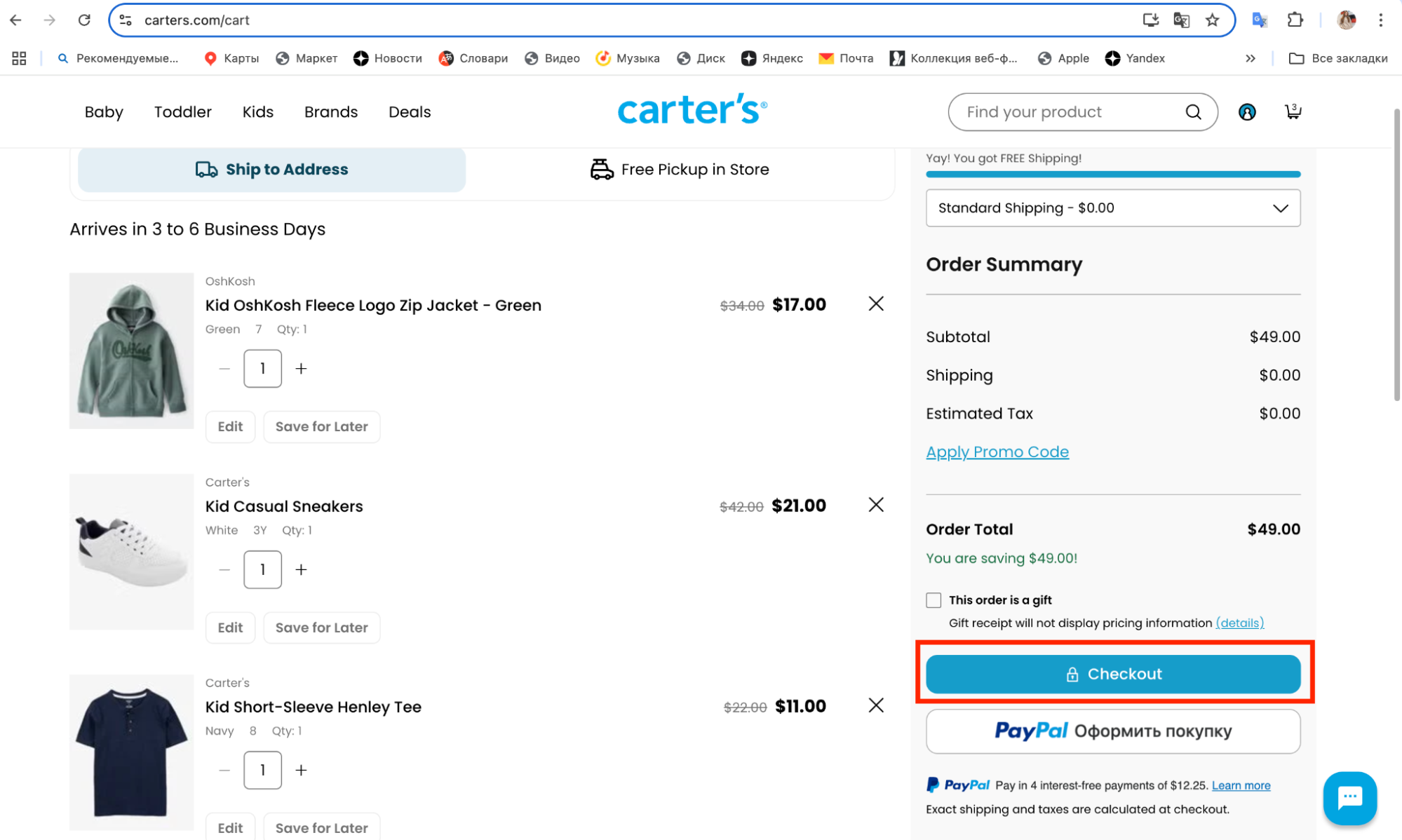Open the account profile icon
This screenshot has height=840, width=1402.
[x=1246, y=112]
